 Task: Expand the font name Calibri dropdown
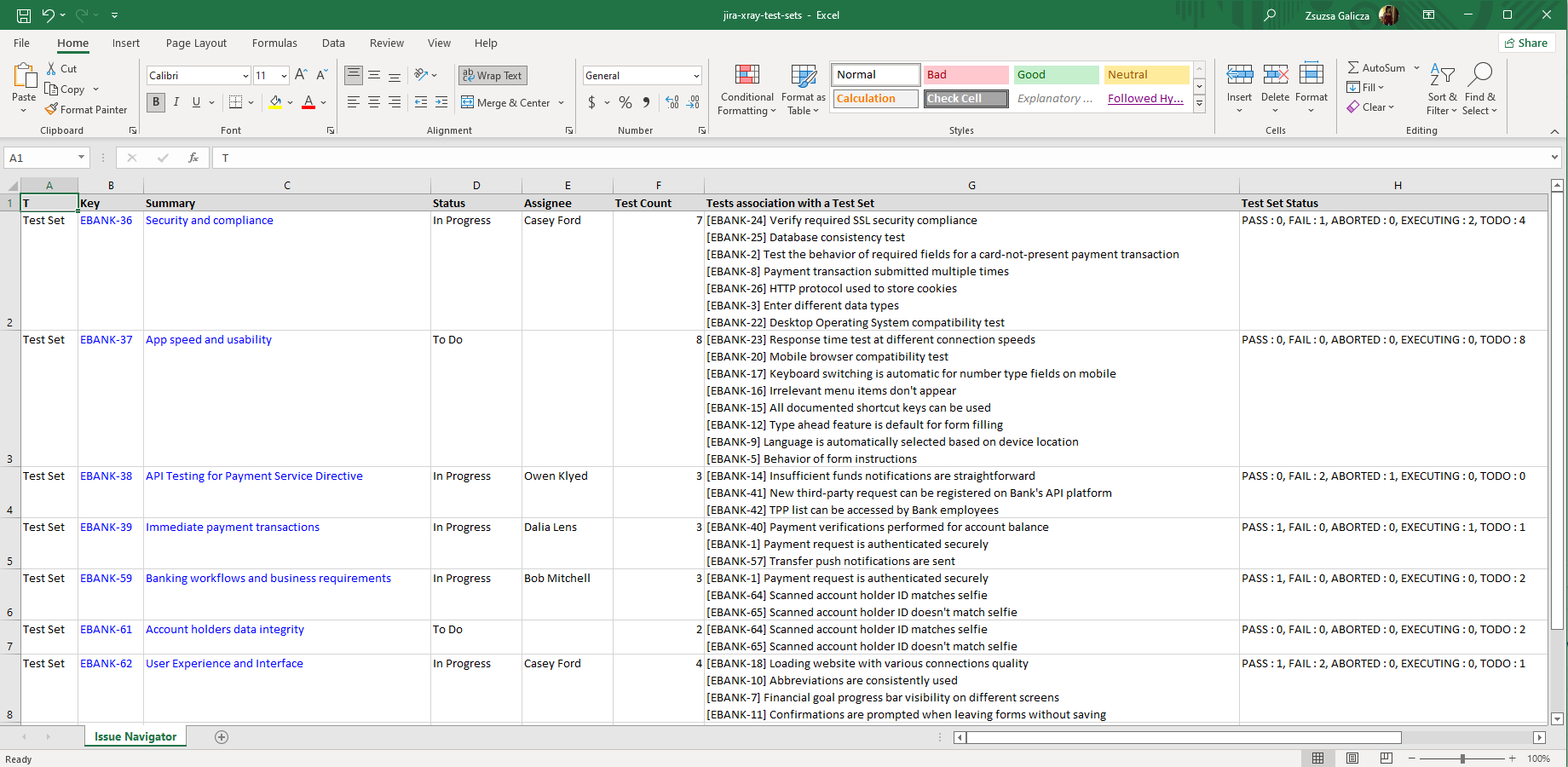[x=245, y=76]
